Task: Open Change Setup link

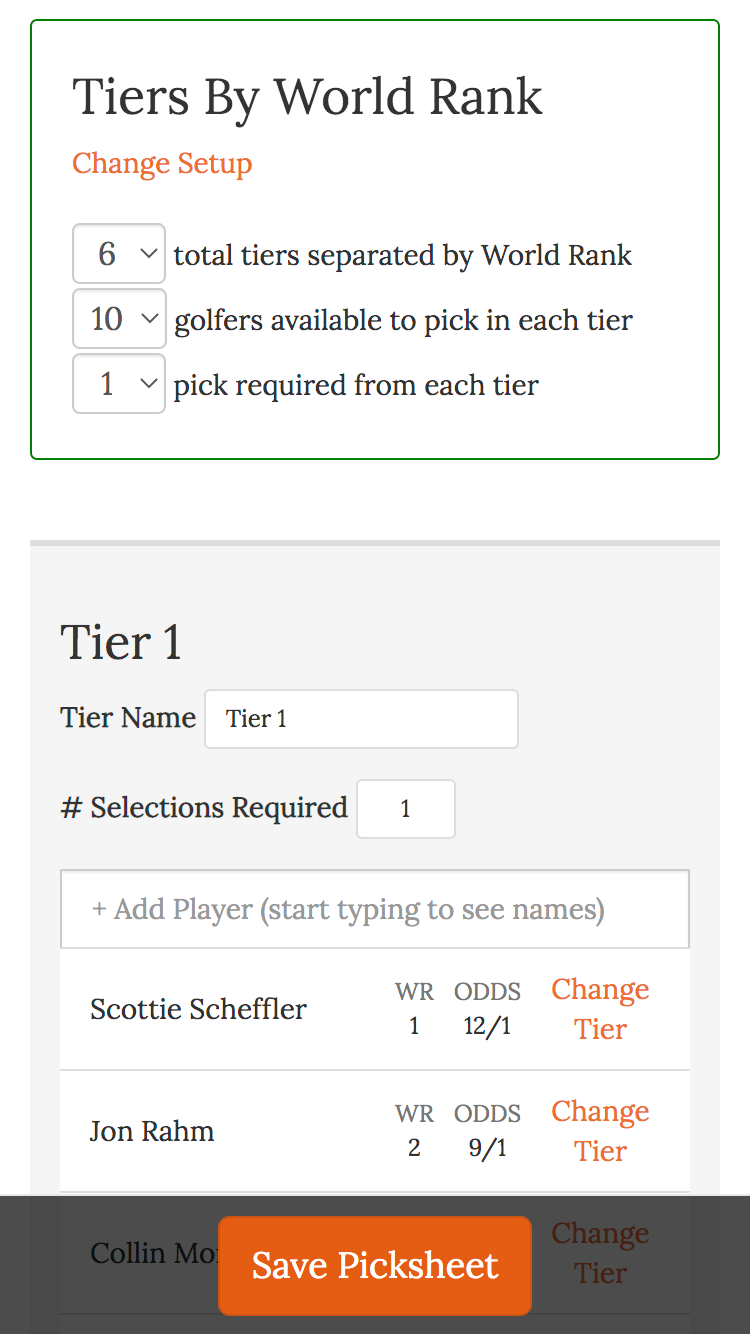Action: coord(161,163)
